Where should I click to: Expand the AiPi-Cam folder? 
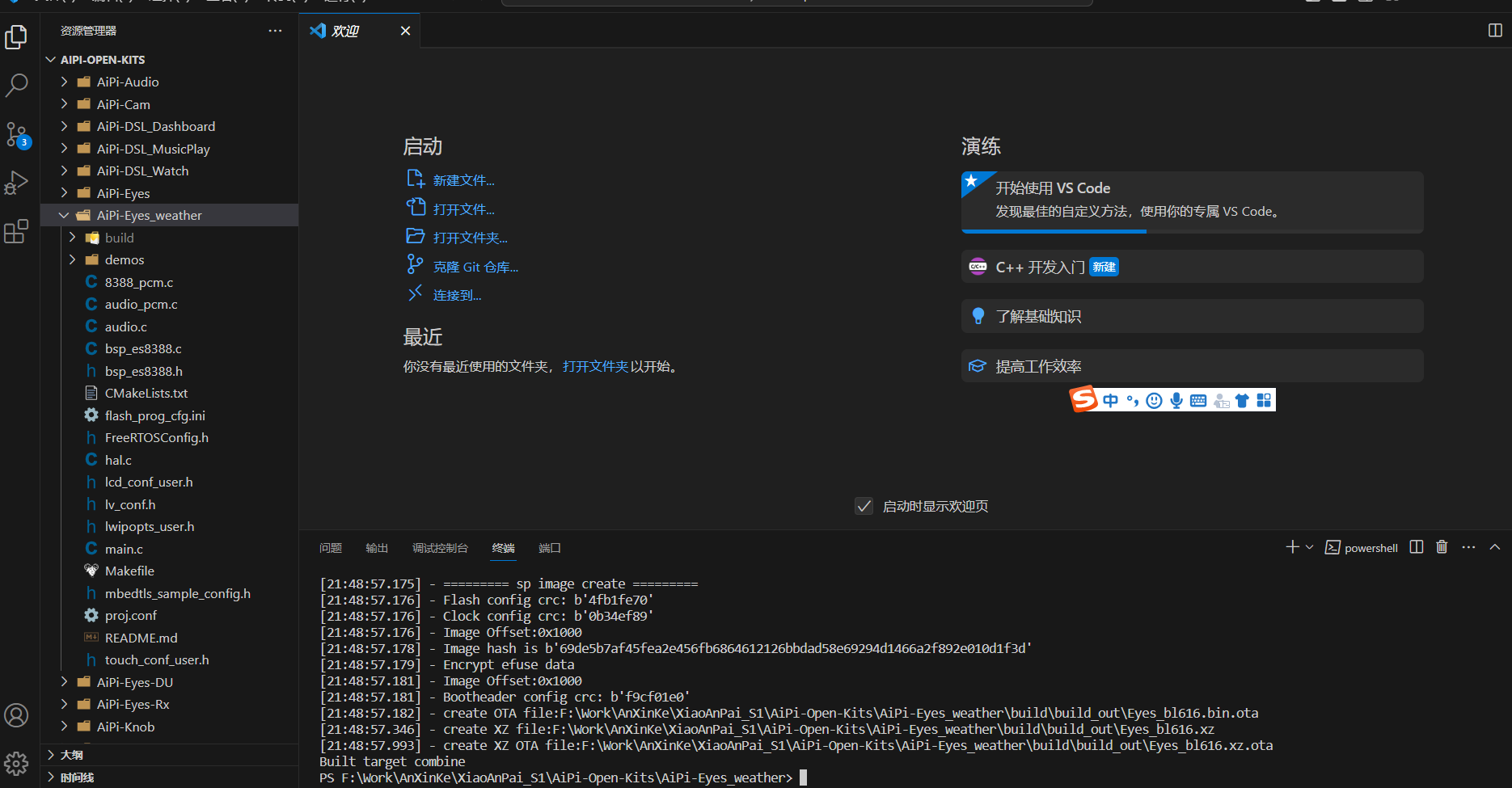coord(170,104)
